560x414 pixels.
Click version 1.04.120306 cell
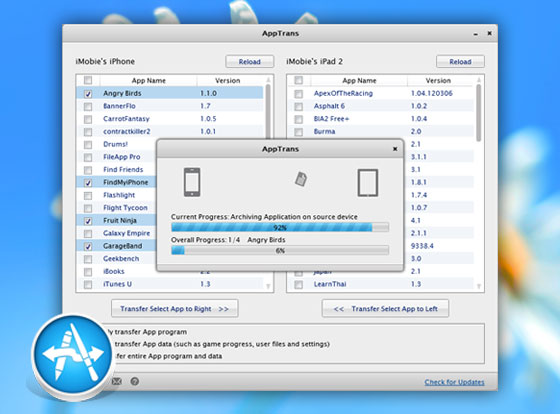431,93
